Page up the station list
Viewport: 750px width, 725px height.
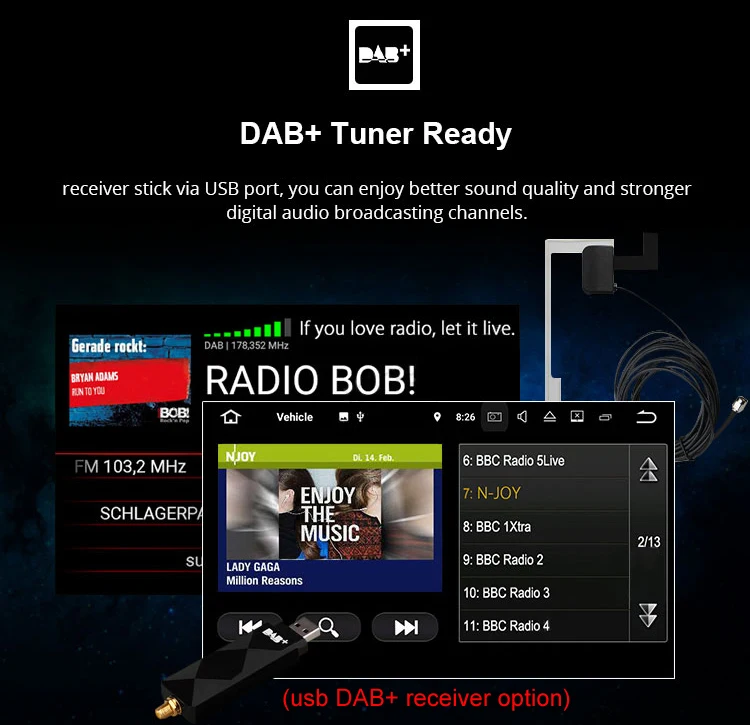click(648, 469)
